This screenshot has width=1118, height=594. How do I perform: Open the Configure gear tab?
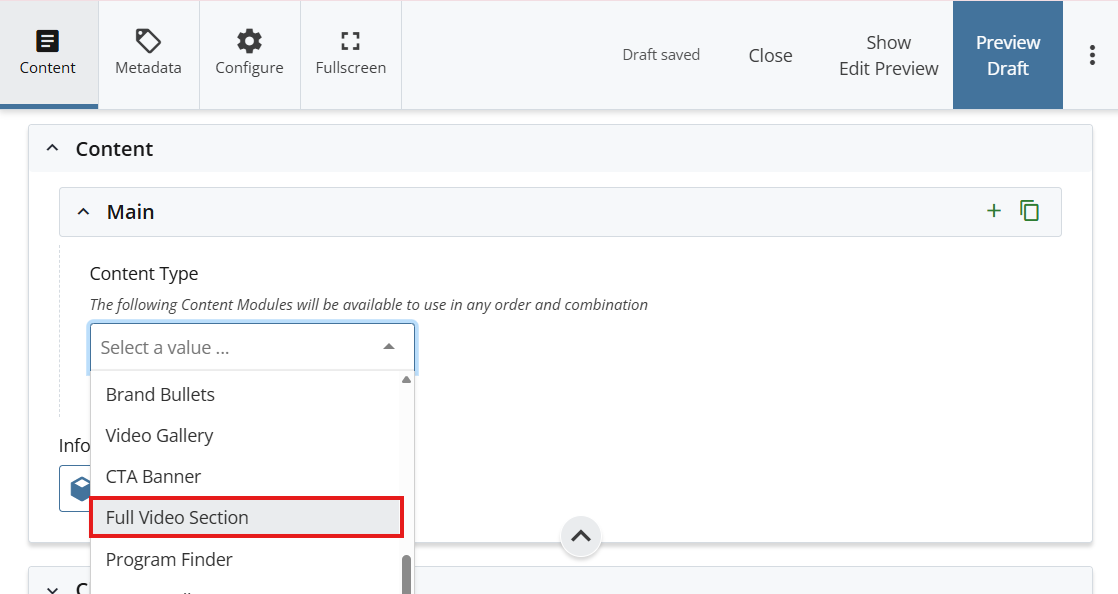point(249,54)
